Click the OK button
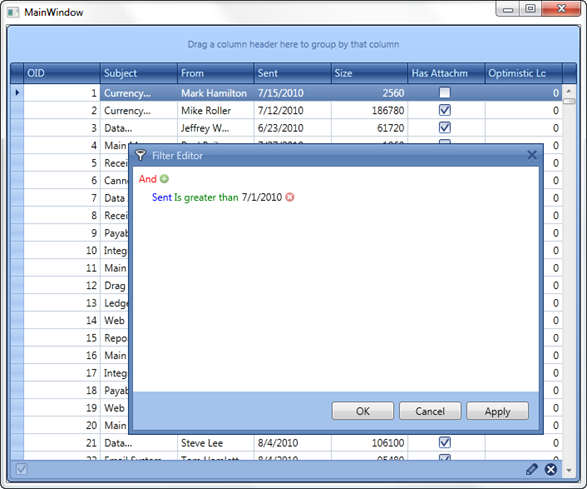Viewport: 587px width, 489px height. click(363, 411)
